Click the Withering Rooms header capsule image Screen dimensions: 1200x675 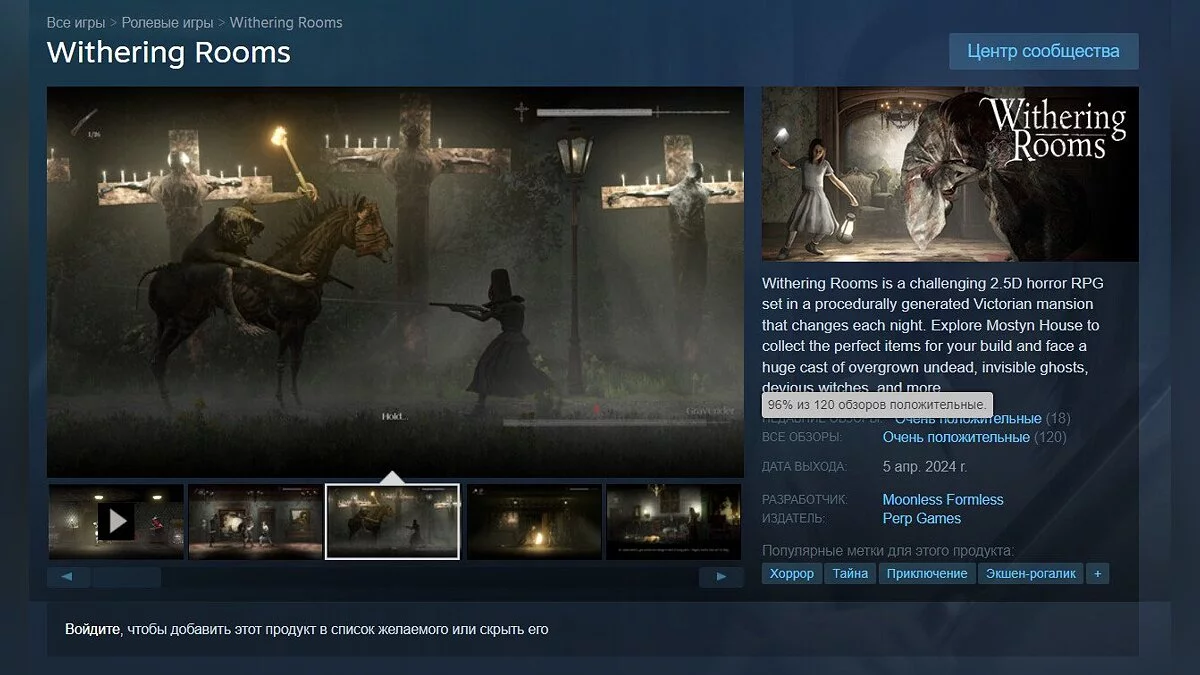click(950, 174)
